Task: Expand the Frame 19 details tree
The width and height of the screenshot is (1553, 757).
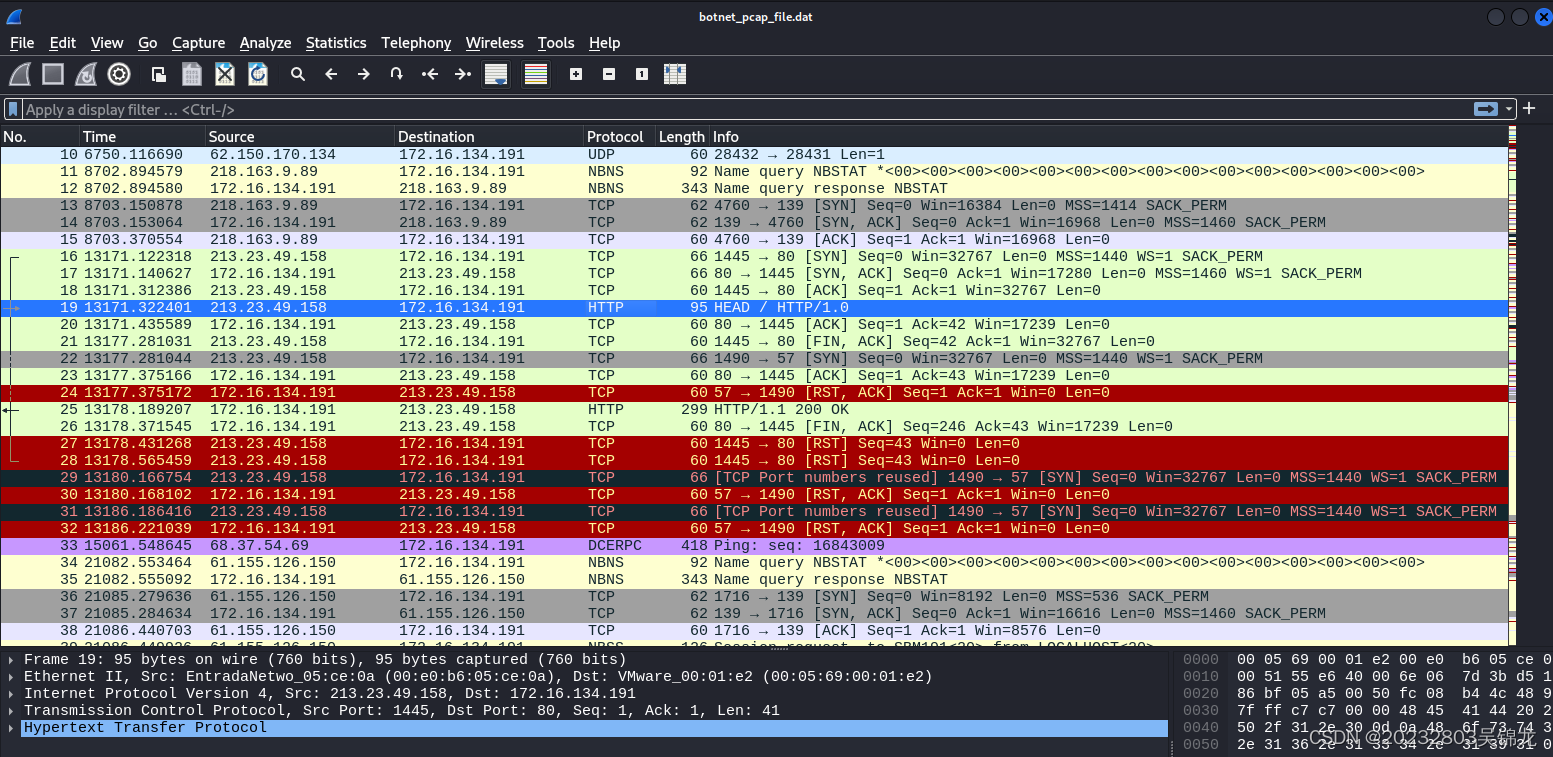Action: pos(11,660)
